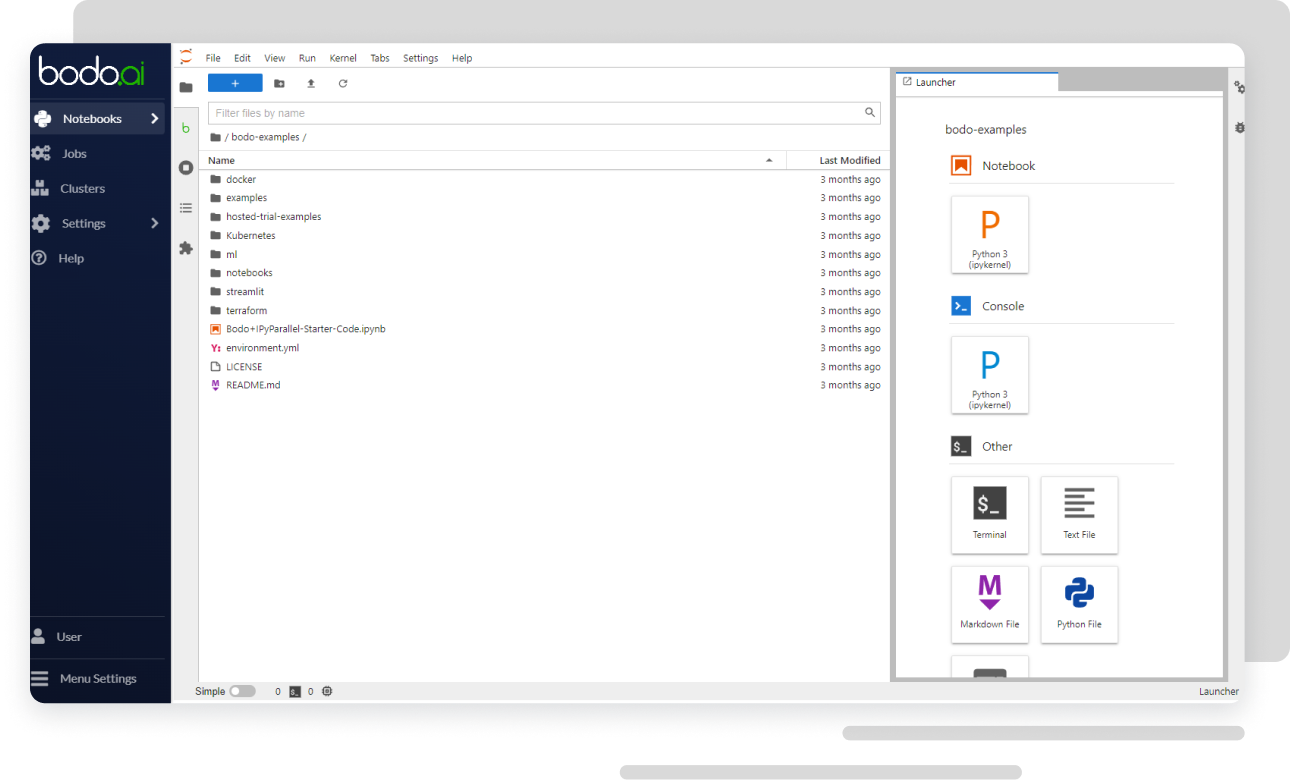Image resolution: width=1290 pixels, height=780 pixels.
Task: Create a new Text File
Action: 1079,515
